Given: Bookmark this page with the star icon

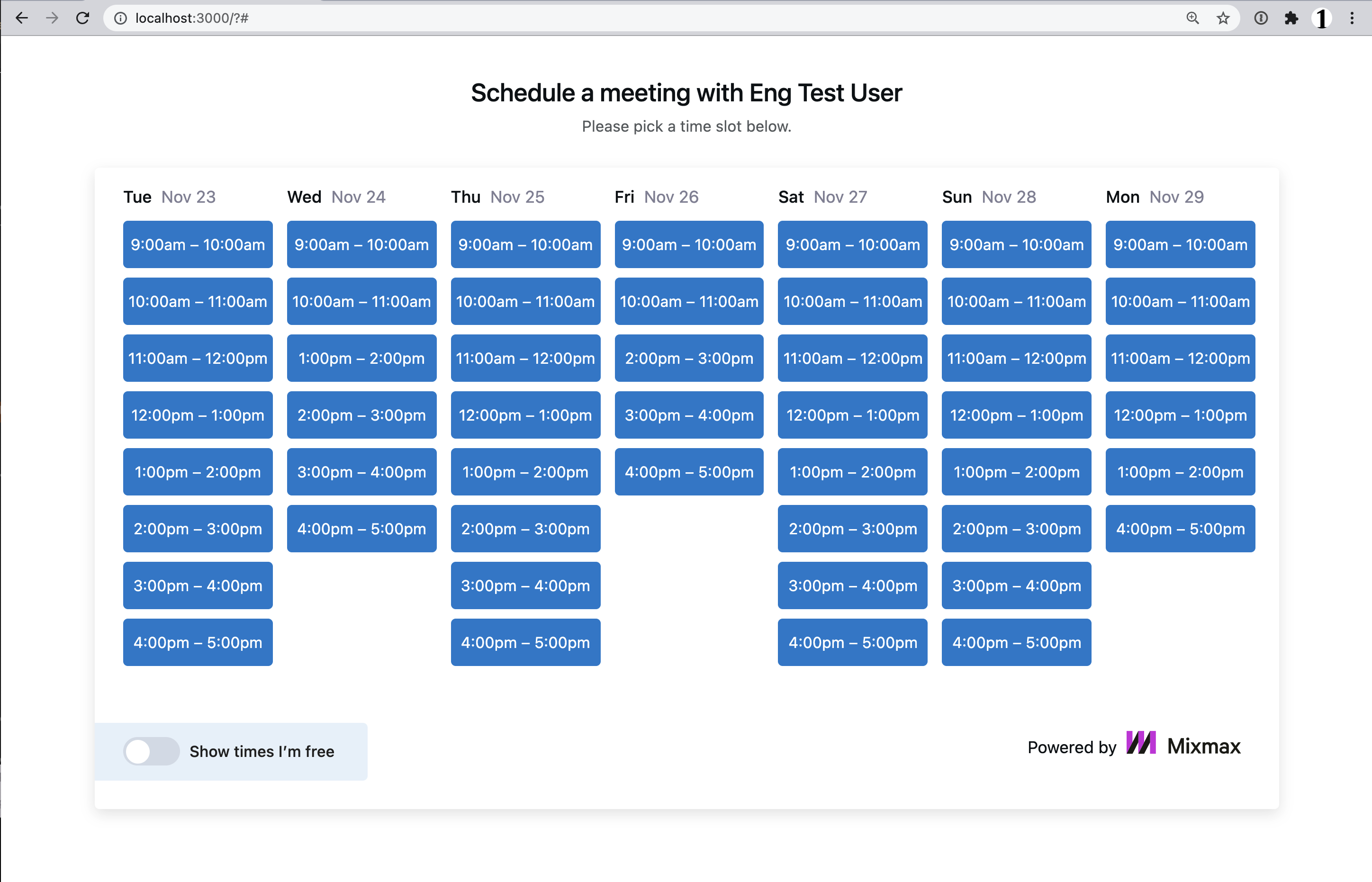Looking at the screenshot, I should [x=1223, y=18].
